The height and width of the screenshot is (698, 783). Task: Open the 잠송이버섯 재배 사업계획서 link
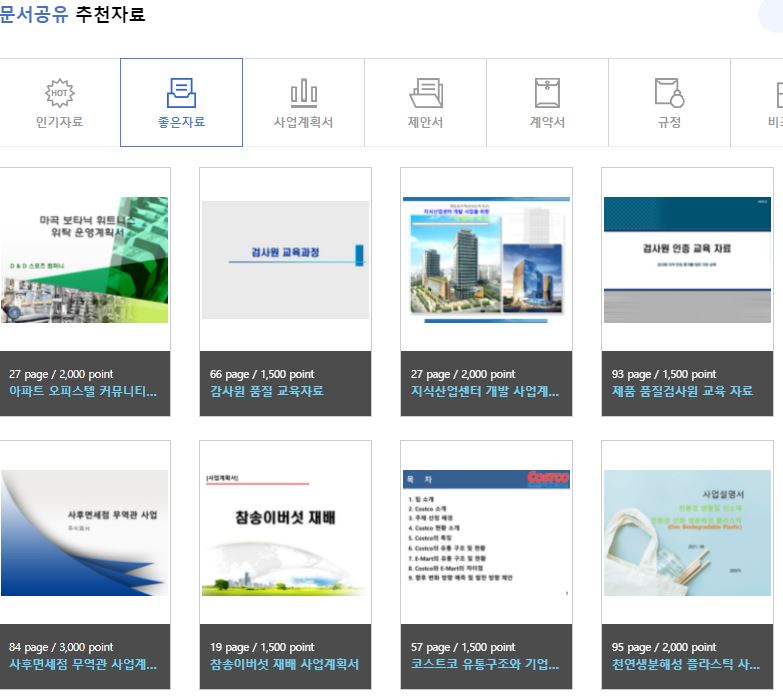(x=284, y=664)
